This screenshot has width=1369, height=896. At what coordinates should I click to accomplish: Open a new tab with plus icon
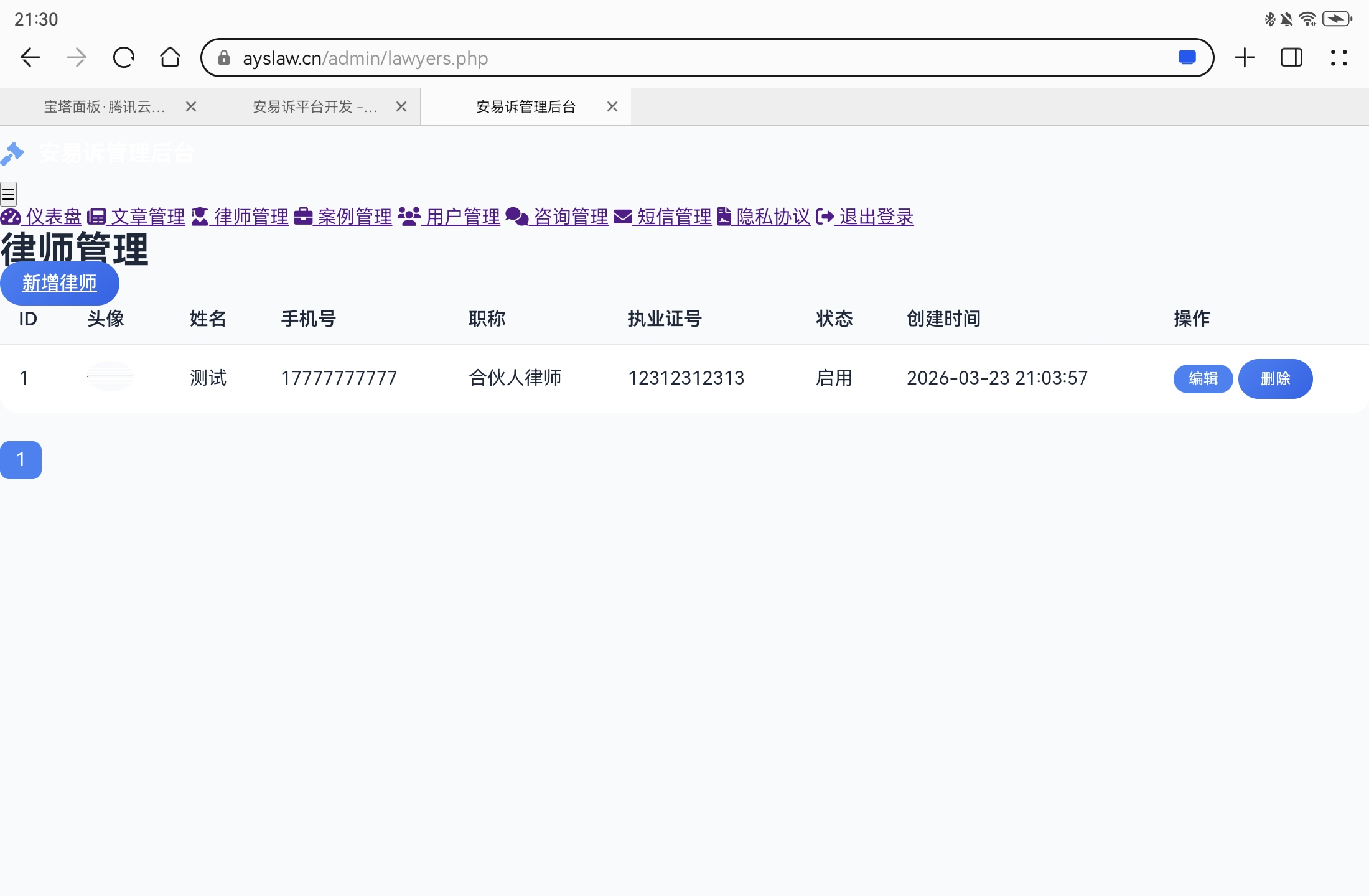point(1245,58)
